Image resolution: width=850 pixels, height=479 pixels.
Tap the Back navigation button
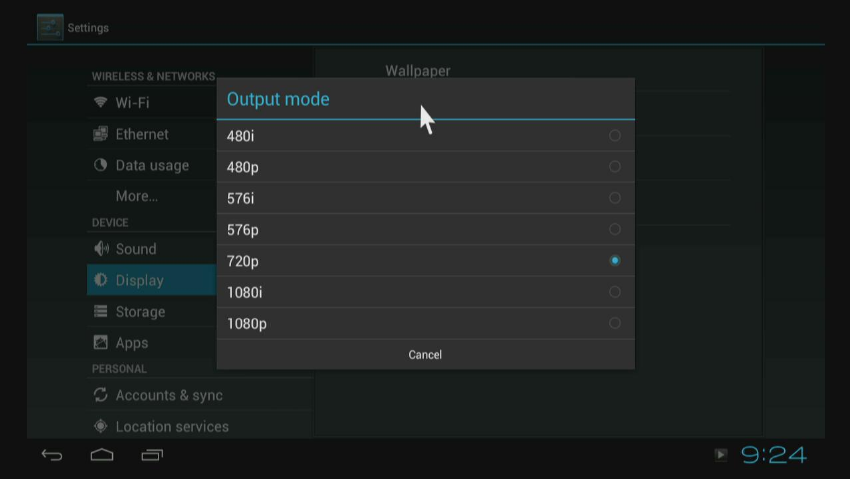(x=52, y=455)
